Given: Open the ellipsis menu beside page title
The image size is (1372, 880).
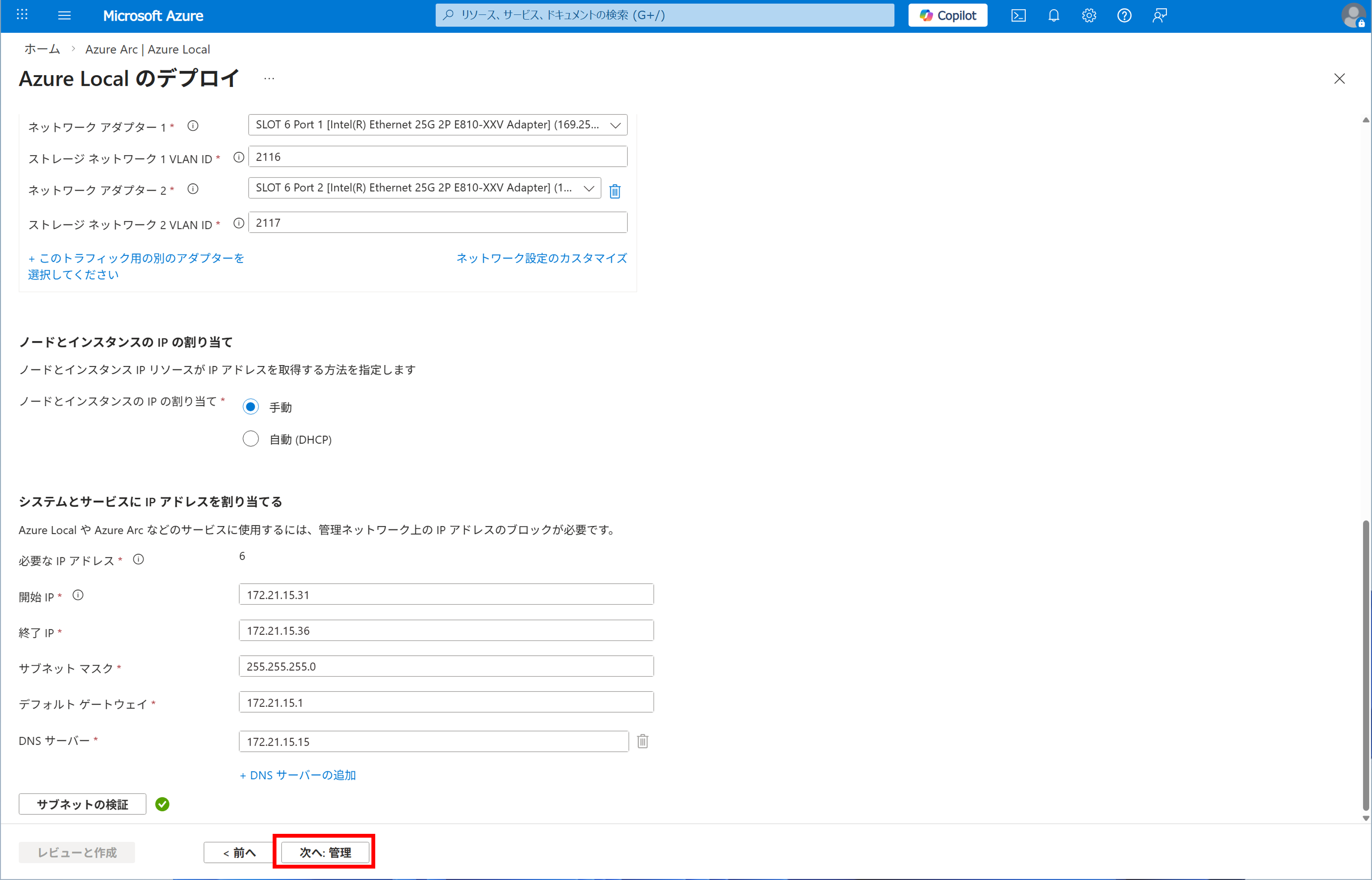Looking at the screenshot, I should [x=269, y=79].
